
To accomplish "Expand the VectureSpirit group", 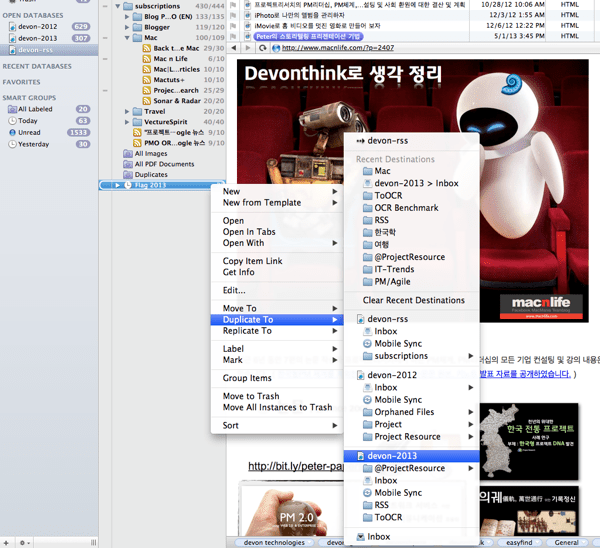I will [127, 122].
